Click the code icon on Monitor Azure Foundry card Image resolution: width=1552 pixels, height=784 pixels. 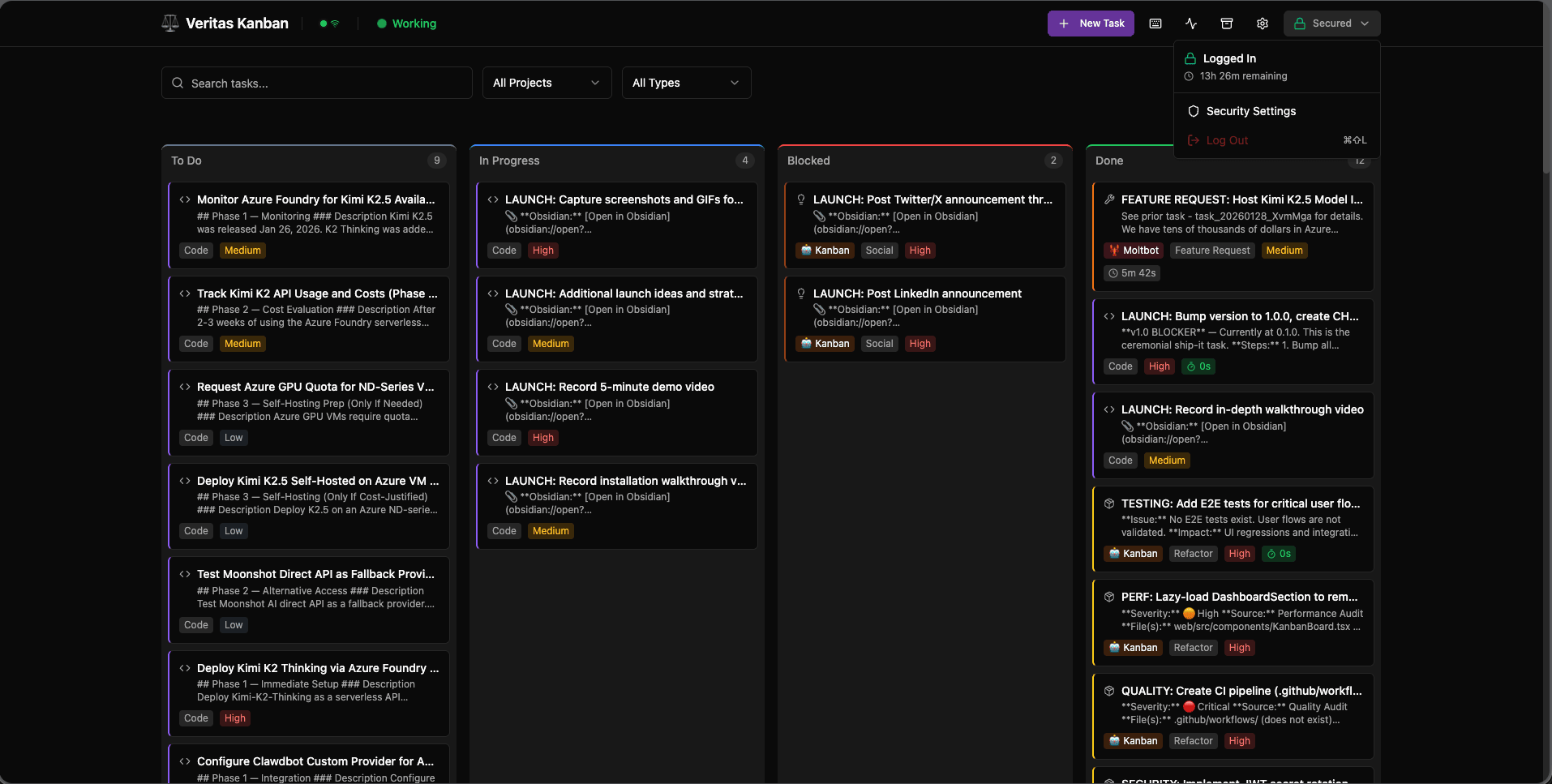[185, 199]
